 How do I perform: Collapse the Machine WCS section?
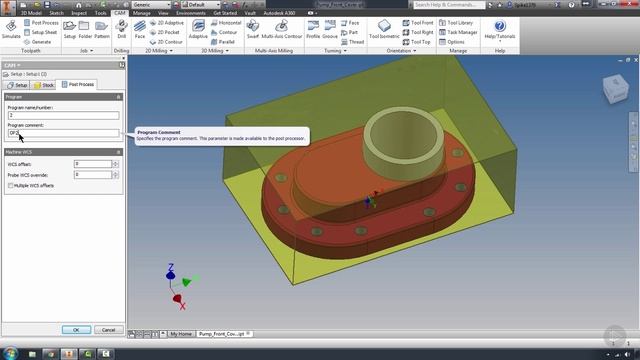(119, 152)
